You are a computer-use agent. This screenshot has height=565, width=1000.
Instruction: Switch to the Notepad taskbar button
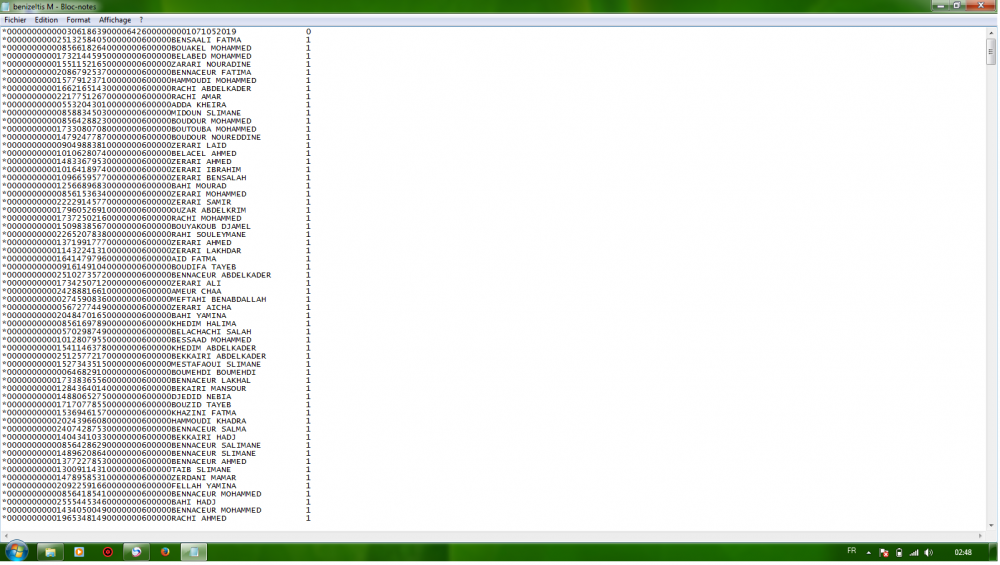[x=193, y=551]
